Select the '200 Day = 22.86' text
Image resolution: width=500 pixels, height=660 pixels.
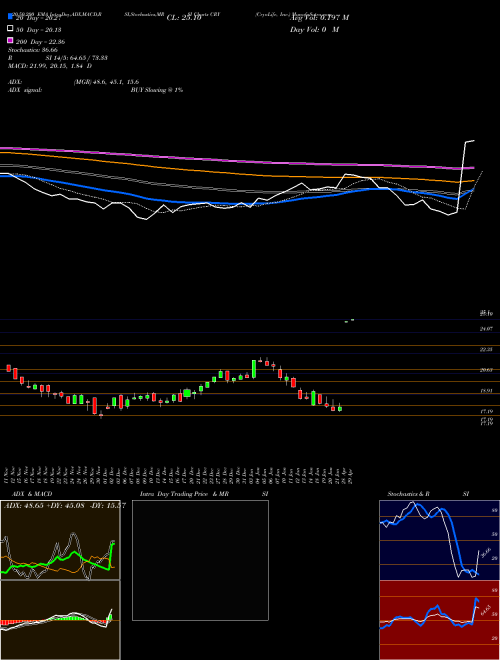point(40,42)
